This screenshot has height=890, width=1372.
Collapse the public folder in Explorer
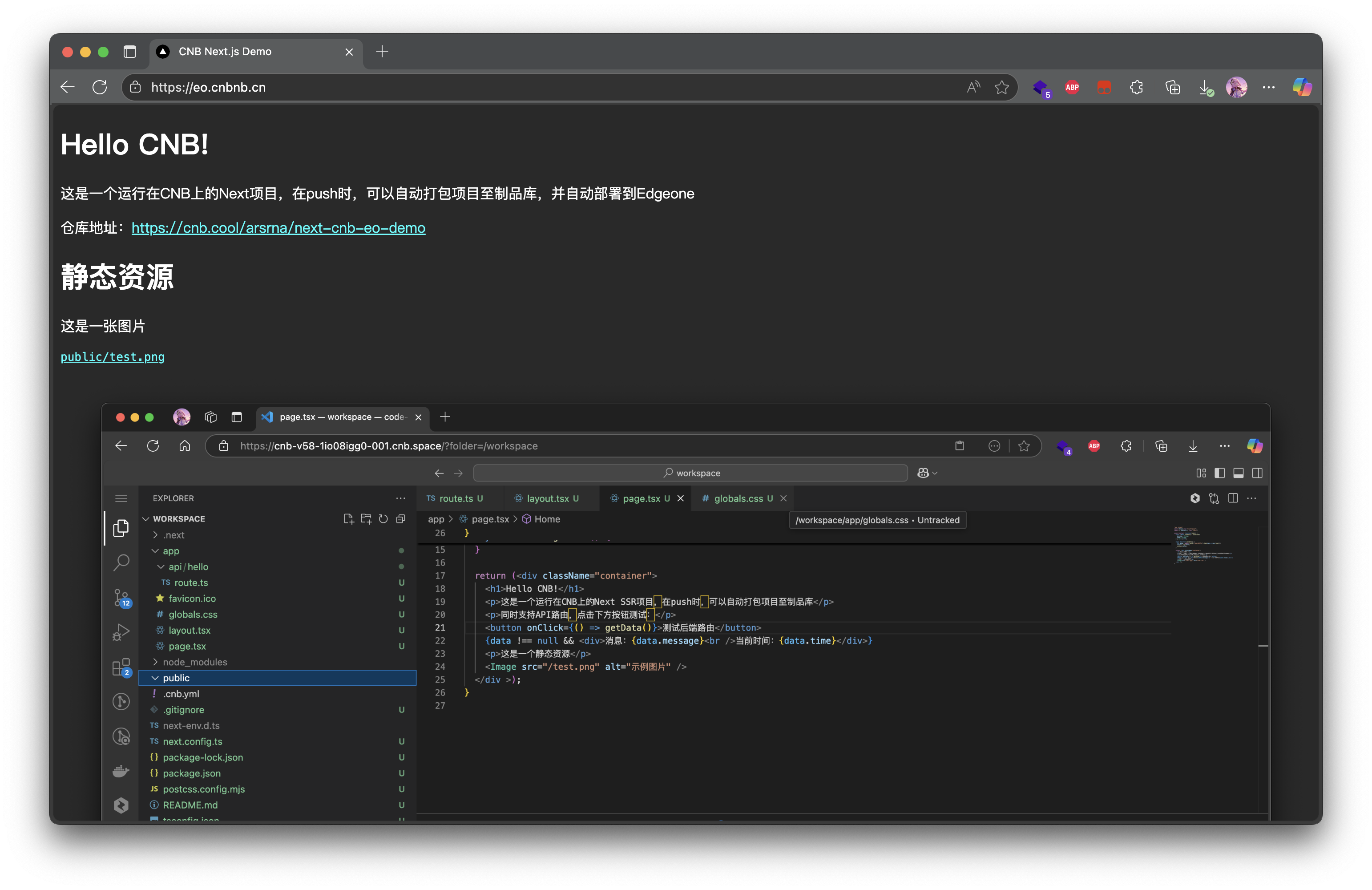[x=176, y=678]
